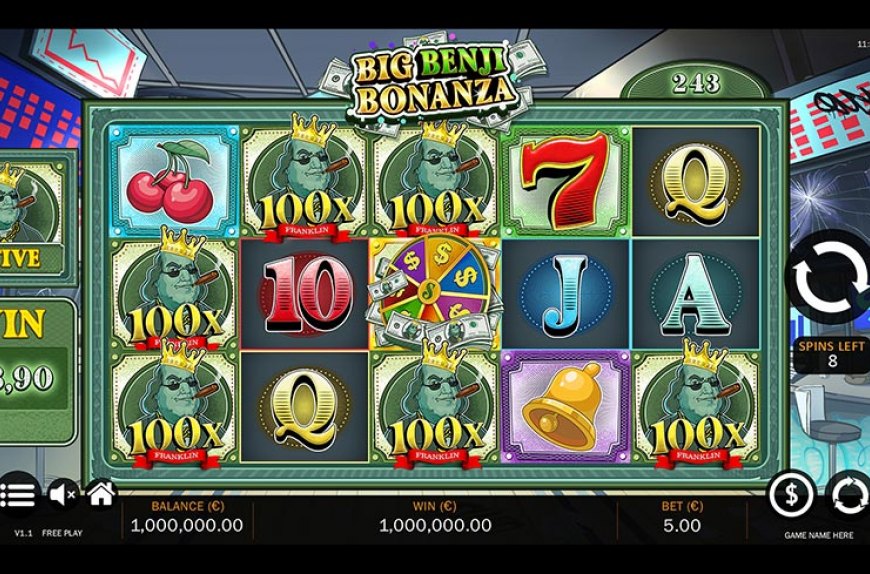Click the golden bell symbol
Screen dimensions: 870x574
565,407
